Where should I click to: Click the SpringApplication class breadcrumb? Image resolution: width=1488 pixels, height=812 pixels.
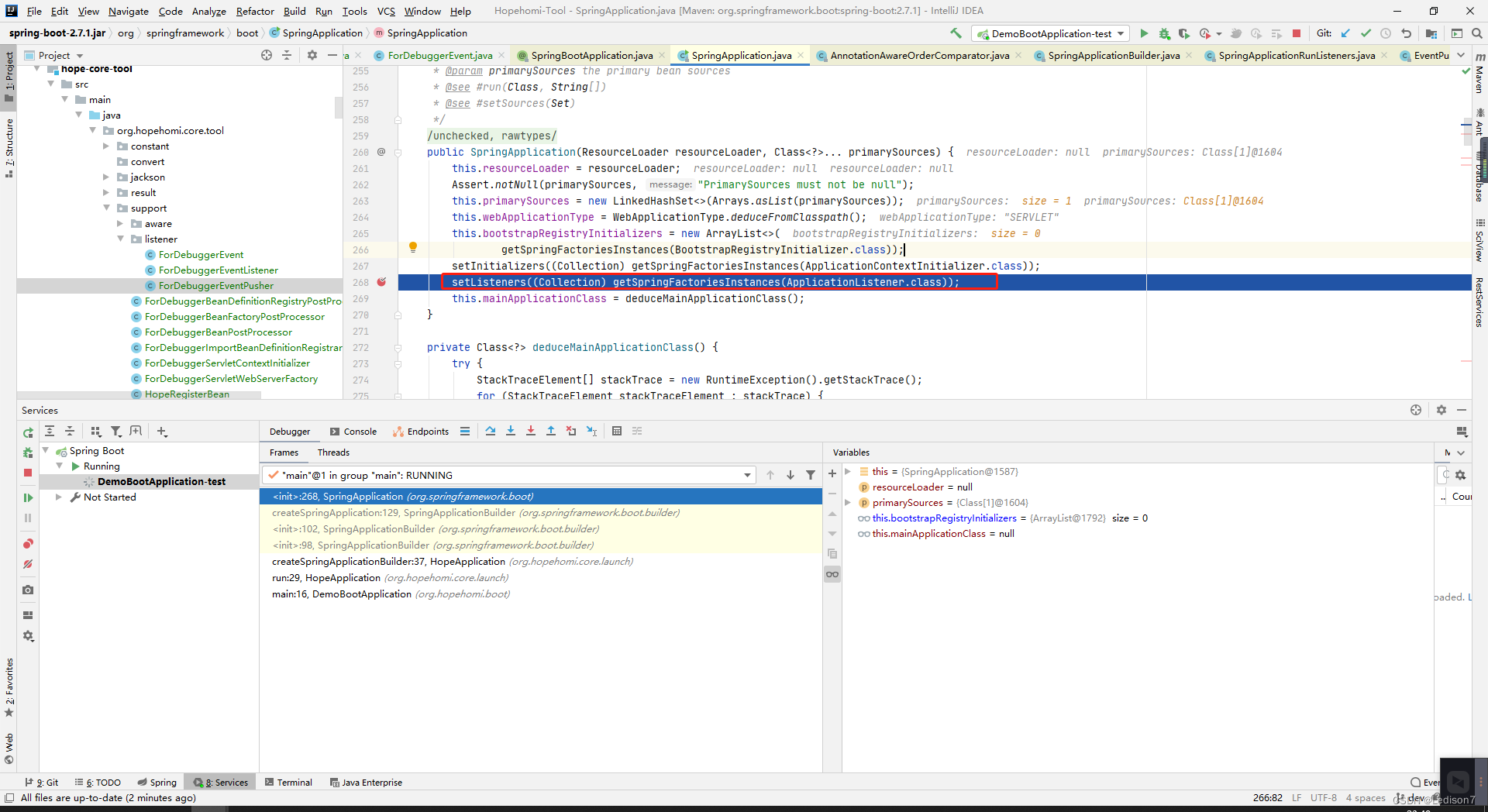[x=315, y=33]
